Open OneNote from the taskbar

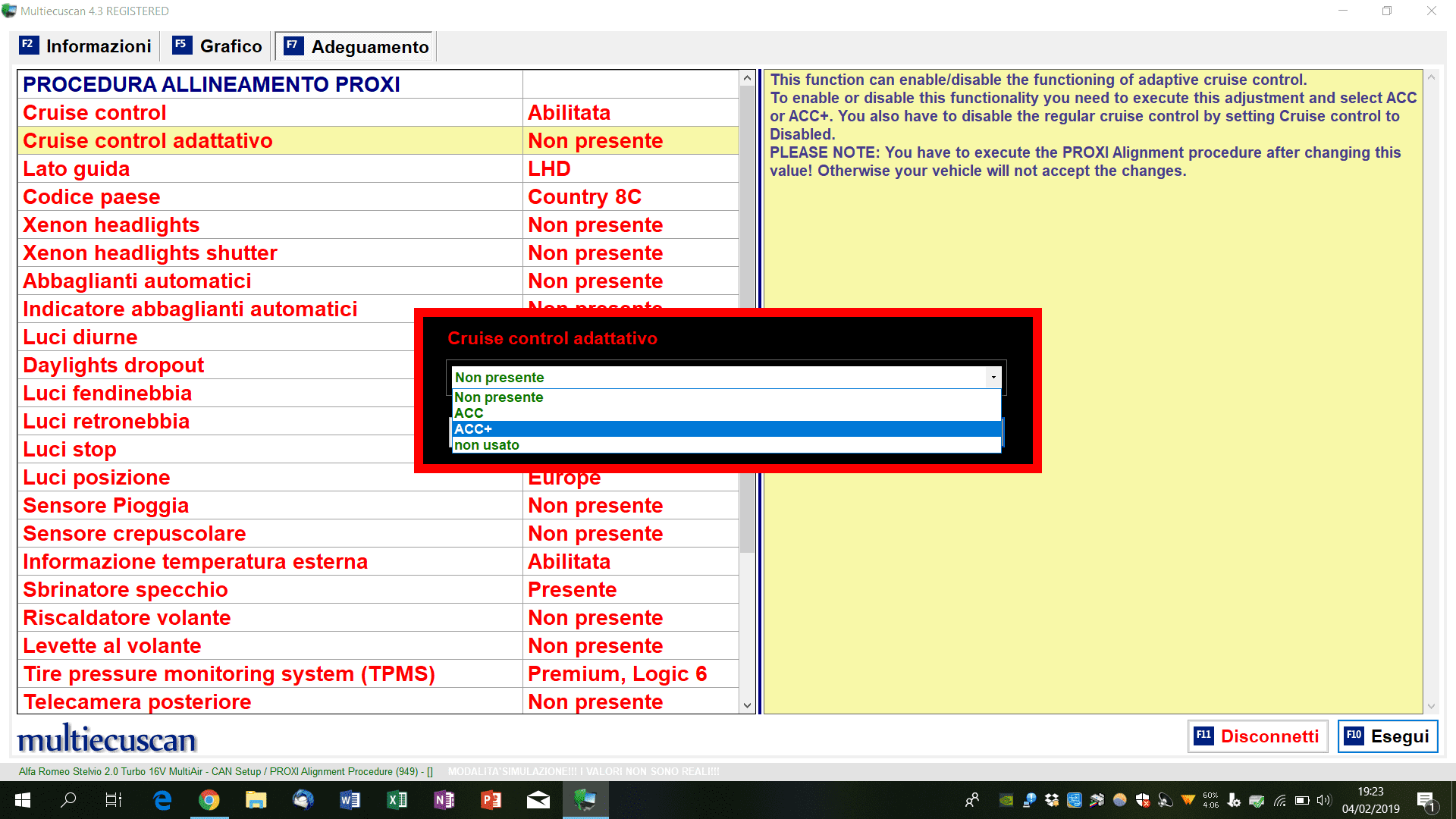click(444, 800)
